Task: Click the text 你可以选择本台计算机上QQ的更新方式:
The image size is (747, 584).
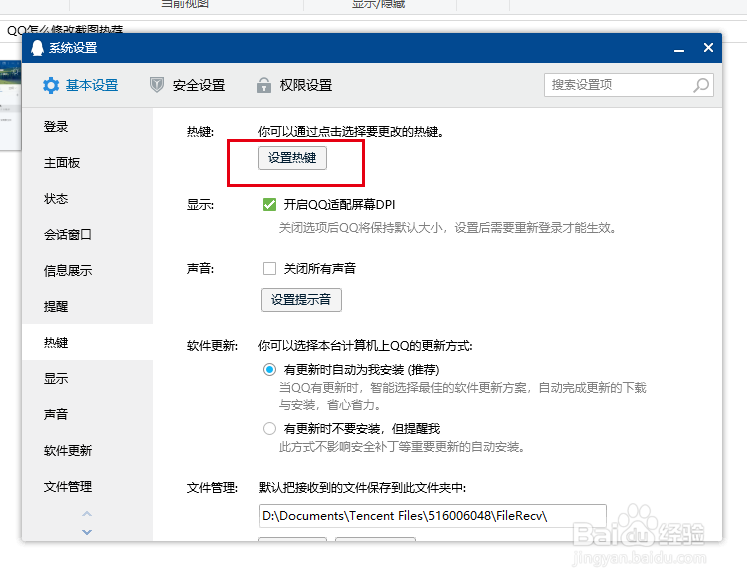Action: pyautogui.click(x=365, y=346)
